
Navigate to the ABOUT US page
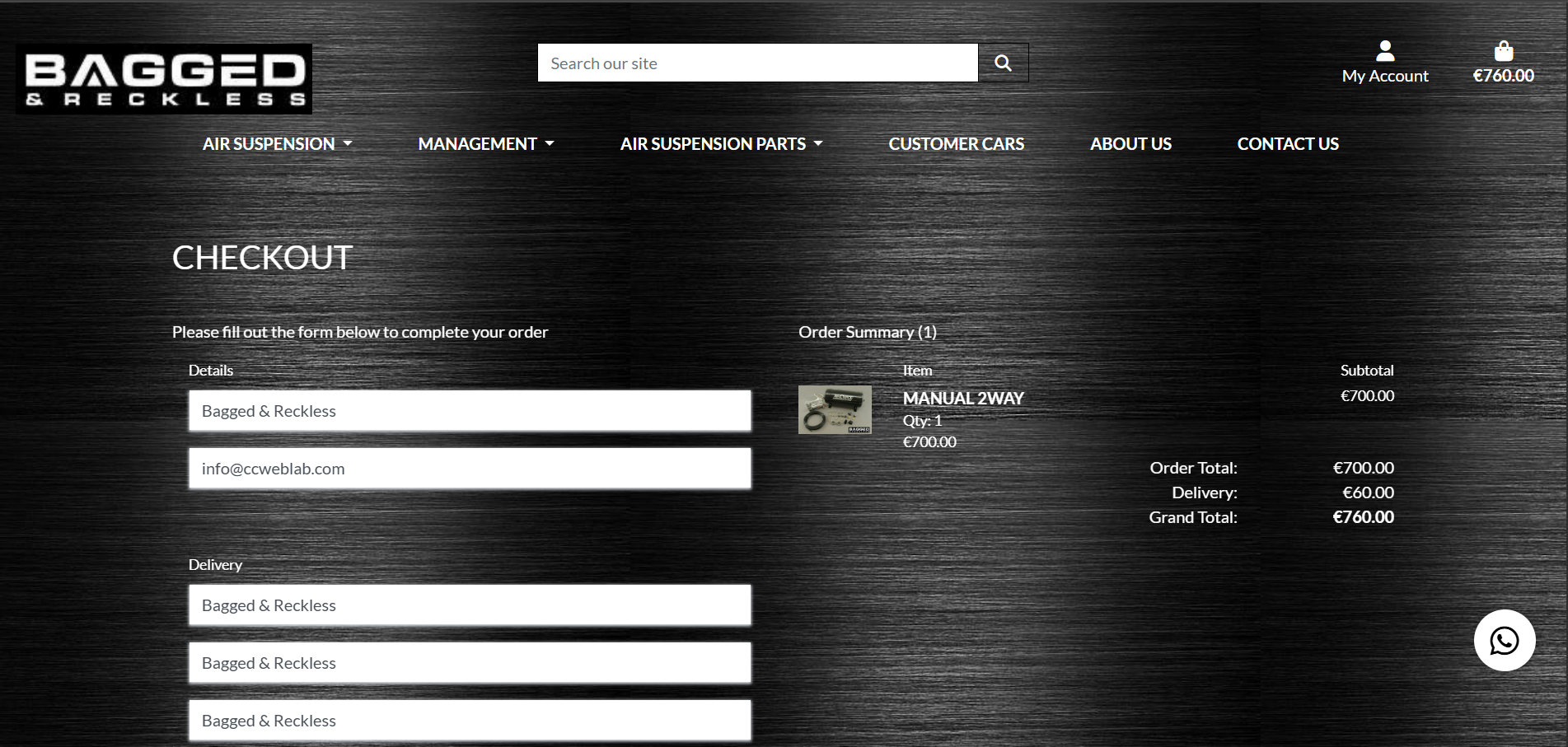pyautogui.click(x=1130, y=143)
